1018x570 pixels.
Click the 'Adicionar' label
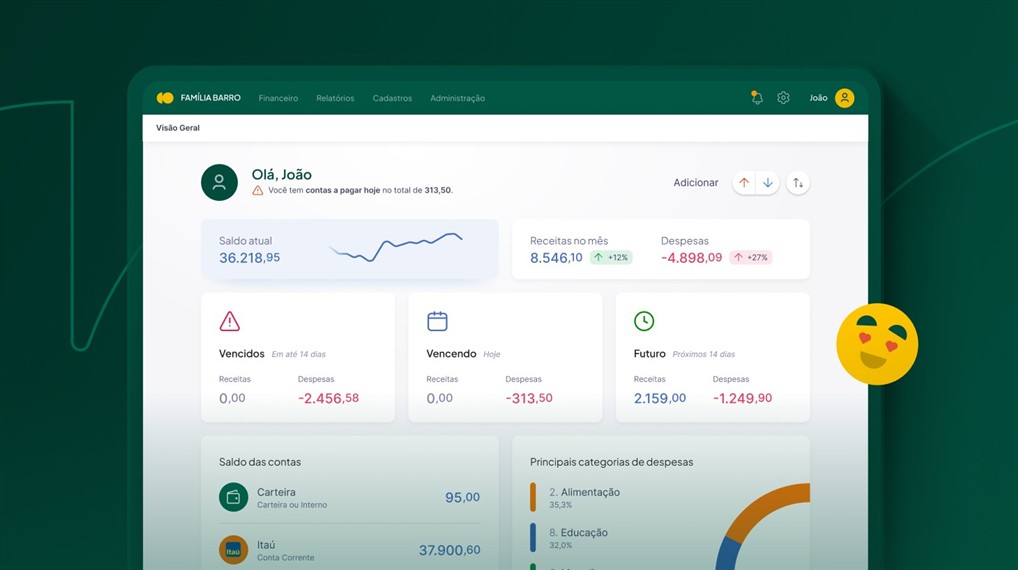pos(696,183)
